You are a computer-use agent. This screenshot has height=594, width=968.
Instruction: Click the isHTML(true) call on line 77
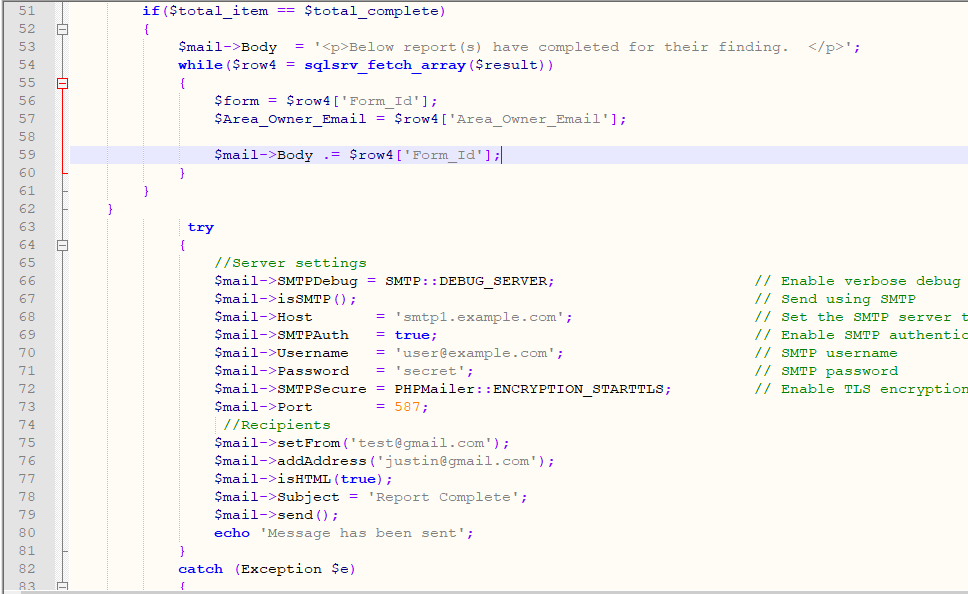pyautogui.click(x=331, y=479)
